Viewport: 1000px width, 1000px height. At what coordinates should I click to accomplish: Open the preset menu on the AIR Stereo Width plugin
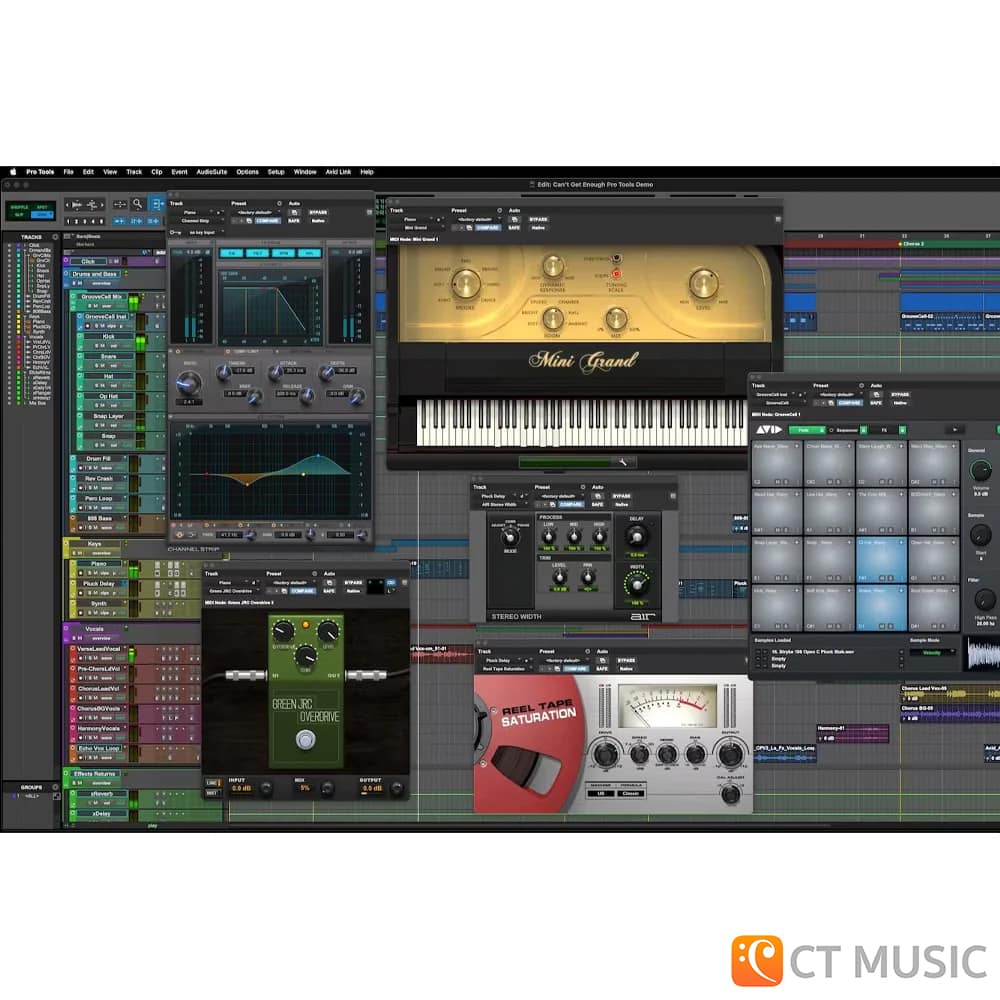coord(558,495)
